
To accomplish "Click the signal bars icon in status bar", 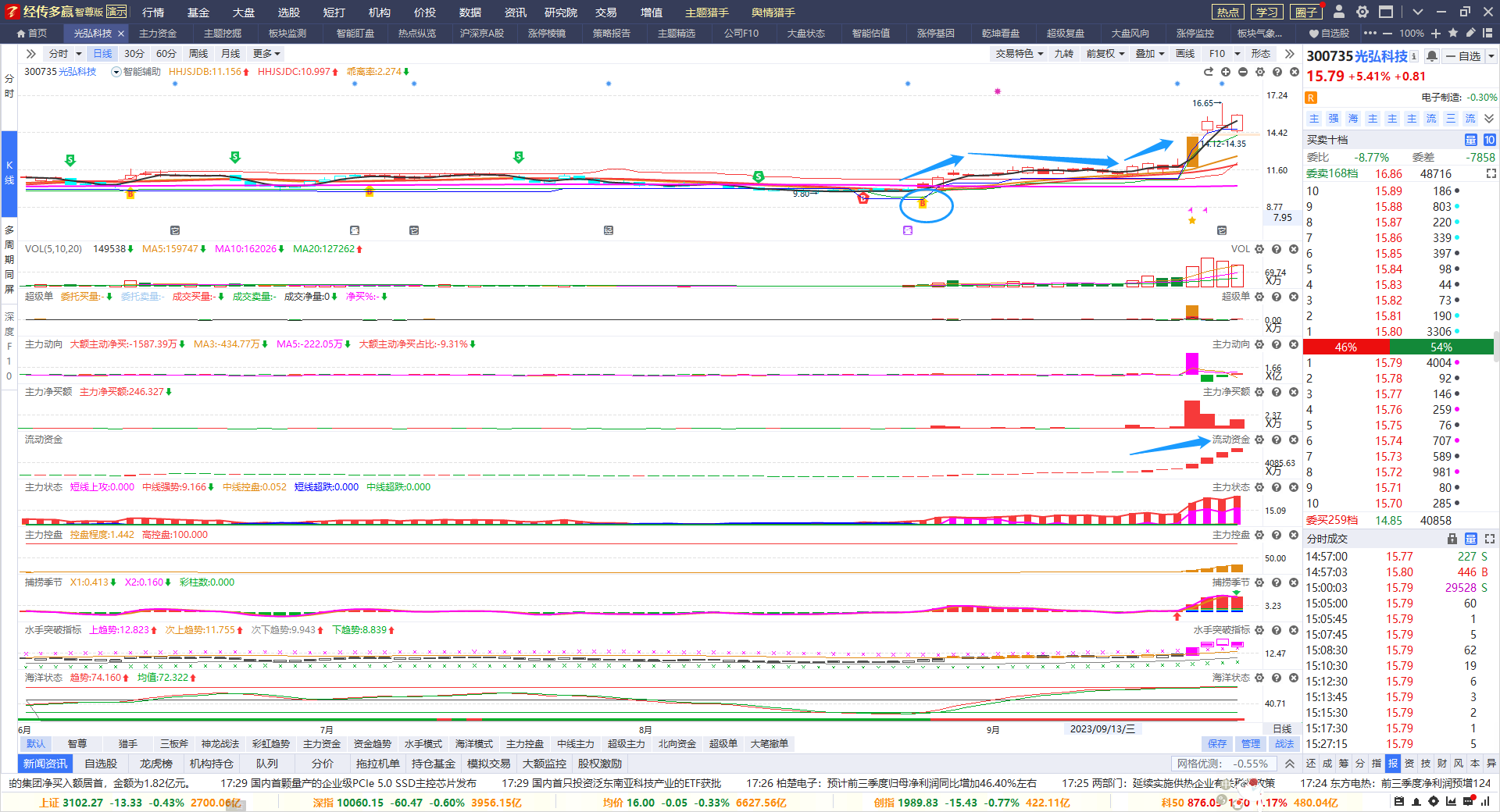I will coord(1485,801).
